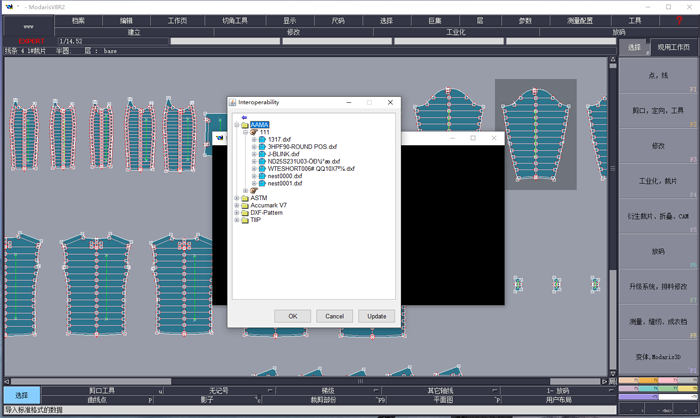Screen dimensions: 700x418
Task: Click the green color swatch bottom right
Action: click(668, 389)
